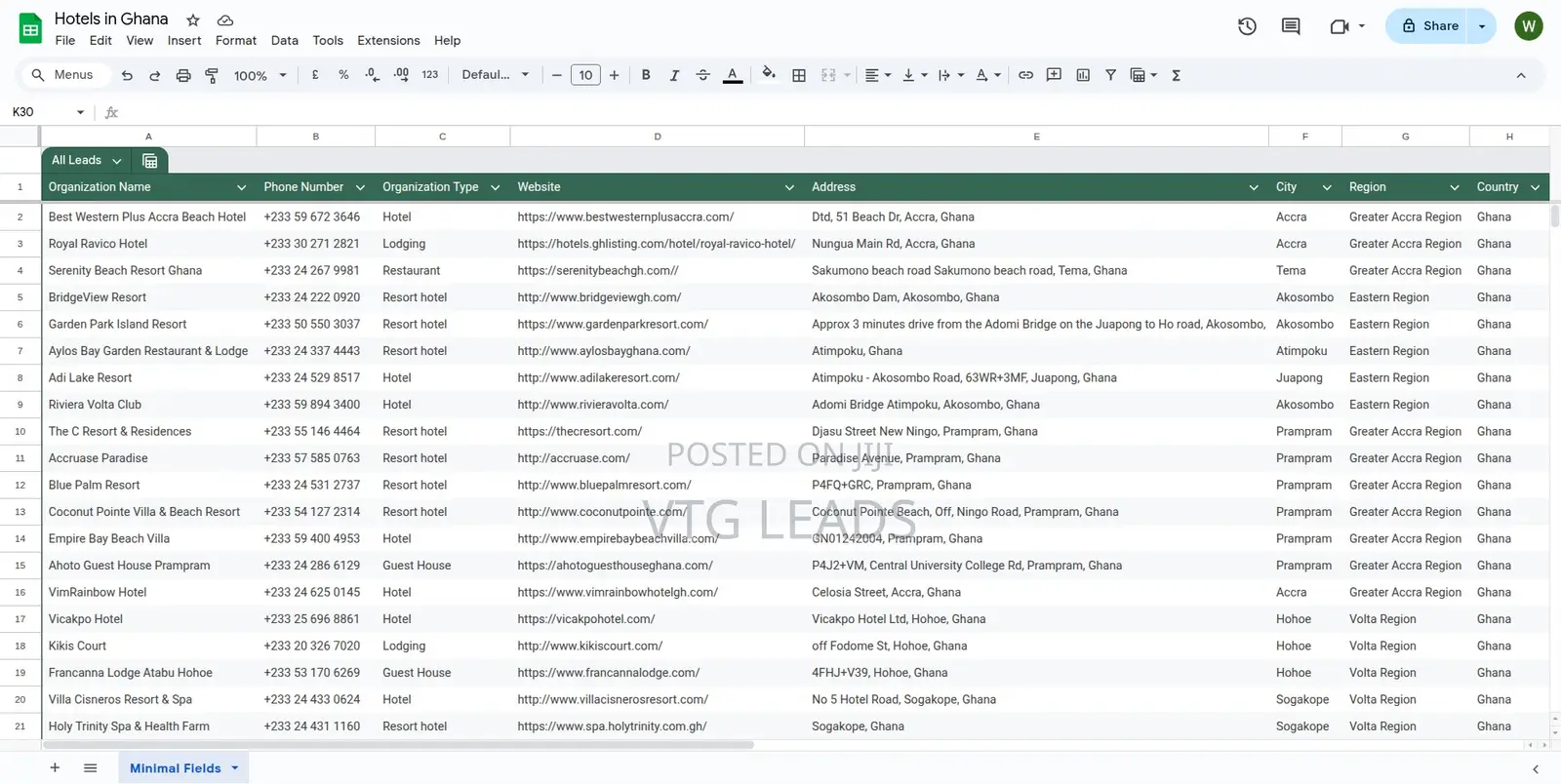Open version history clock icon
The height and width of the screenshot is (784, 1561).
1247,26
